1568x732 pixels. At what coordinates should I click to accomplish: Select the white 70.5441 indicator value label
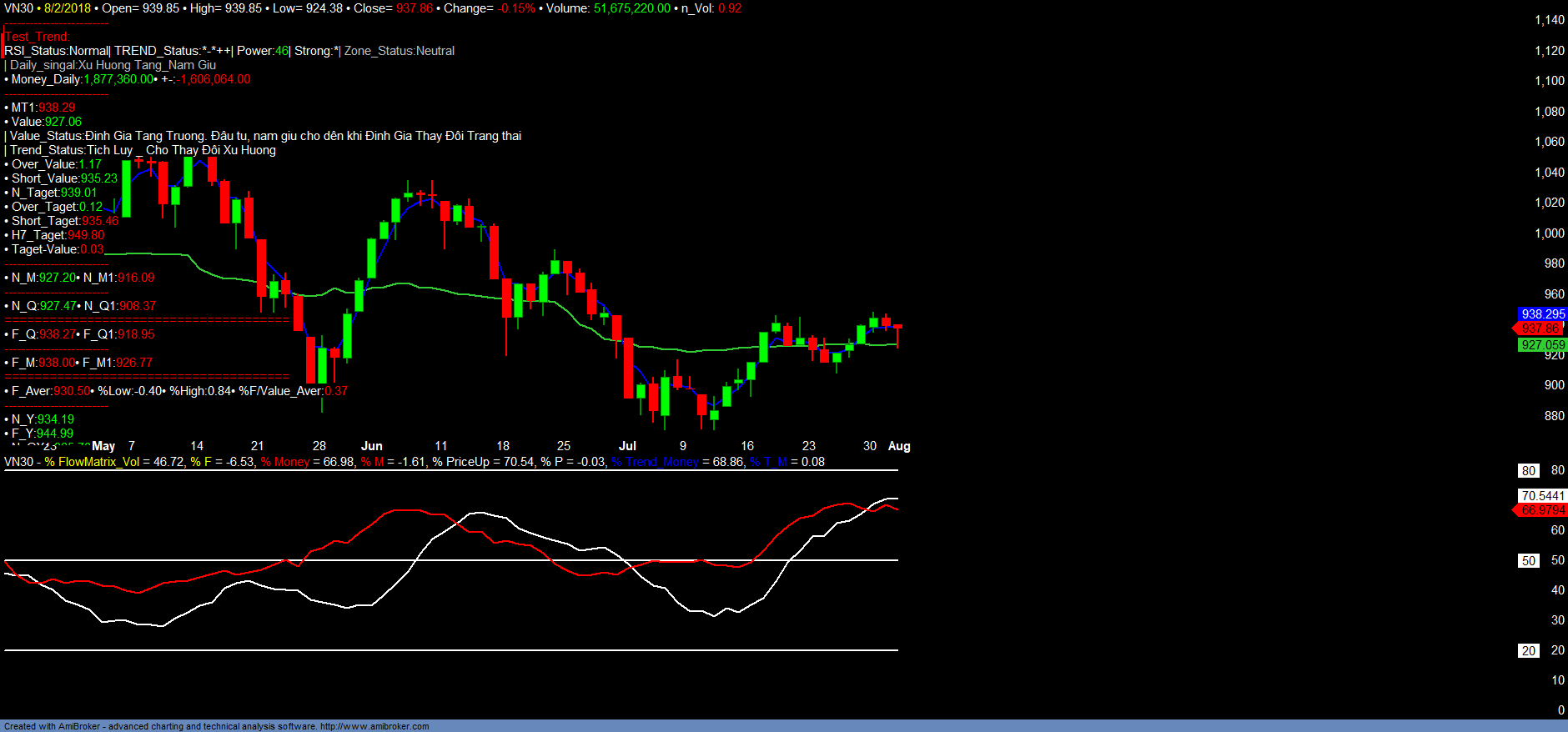click(x=1542, y=496)
